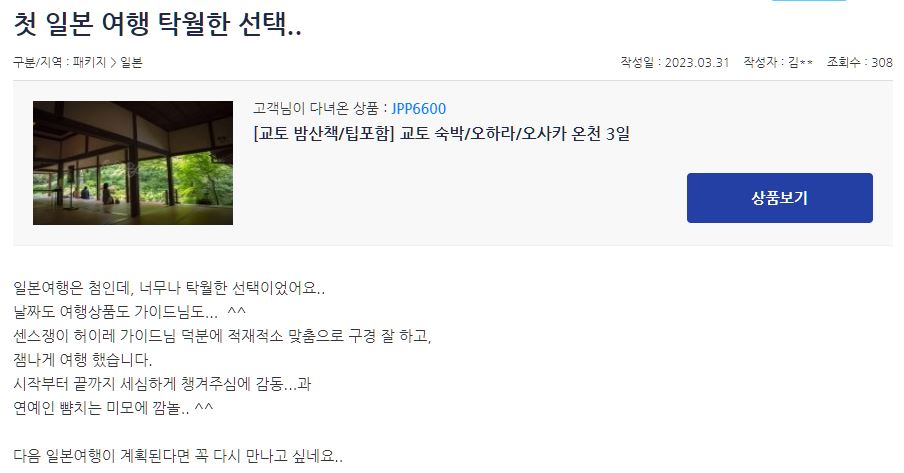Click the Kyoto temple garden thumbnail
Screen dimensions: 904x473
pos(133,163)
